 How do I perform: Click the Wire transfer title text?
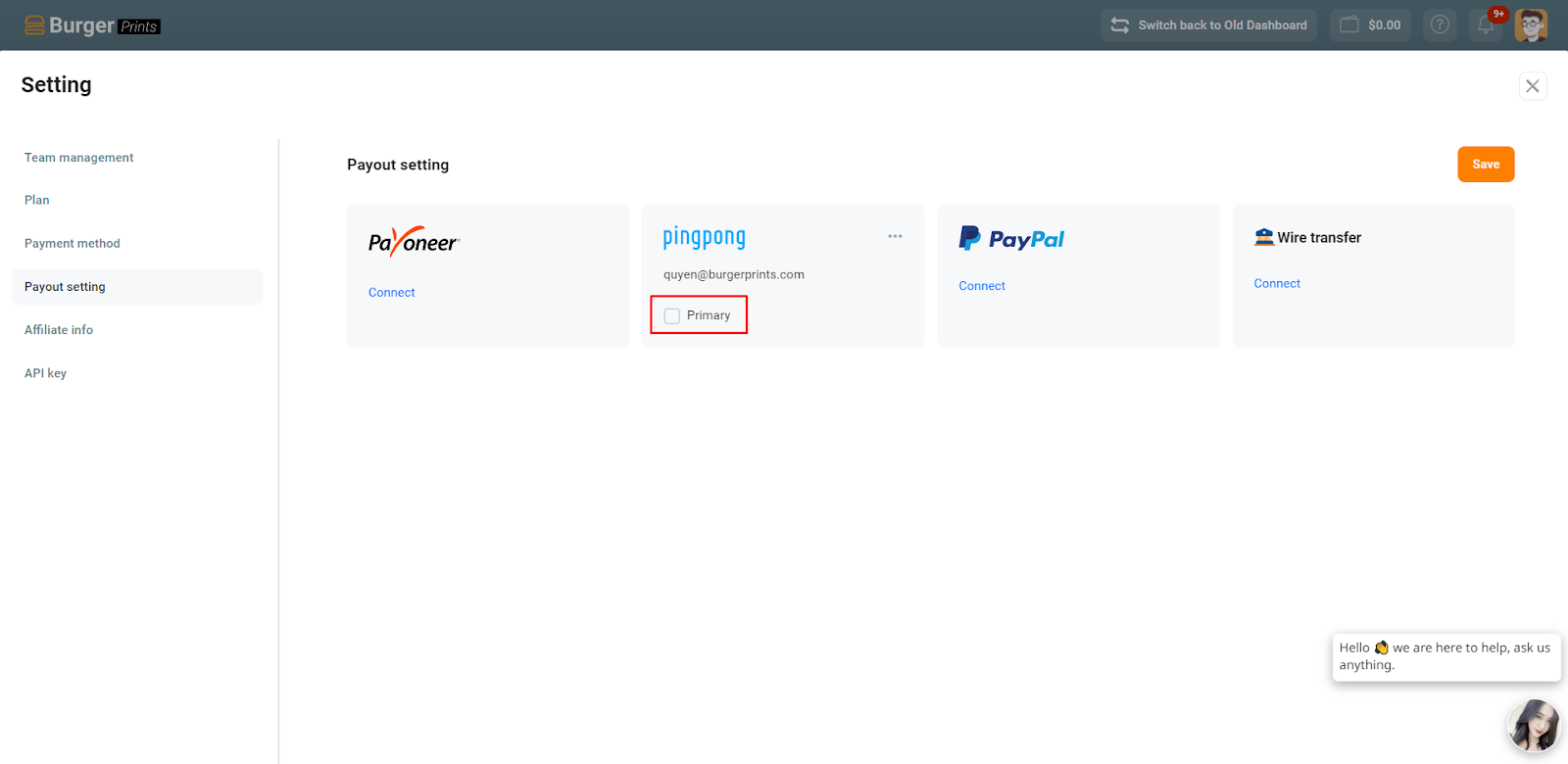[1319, 238]
